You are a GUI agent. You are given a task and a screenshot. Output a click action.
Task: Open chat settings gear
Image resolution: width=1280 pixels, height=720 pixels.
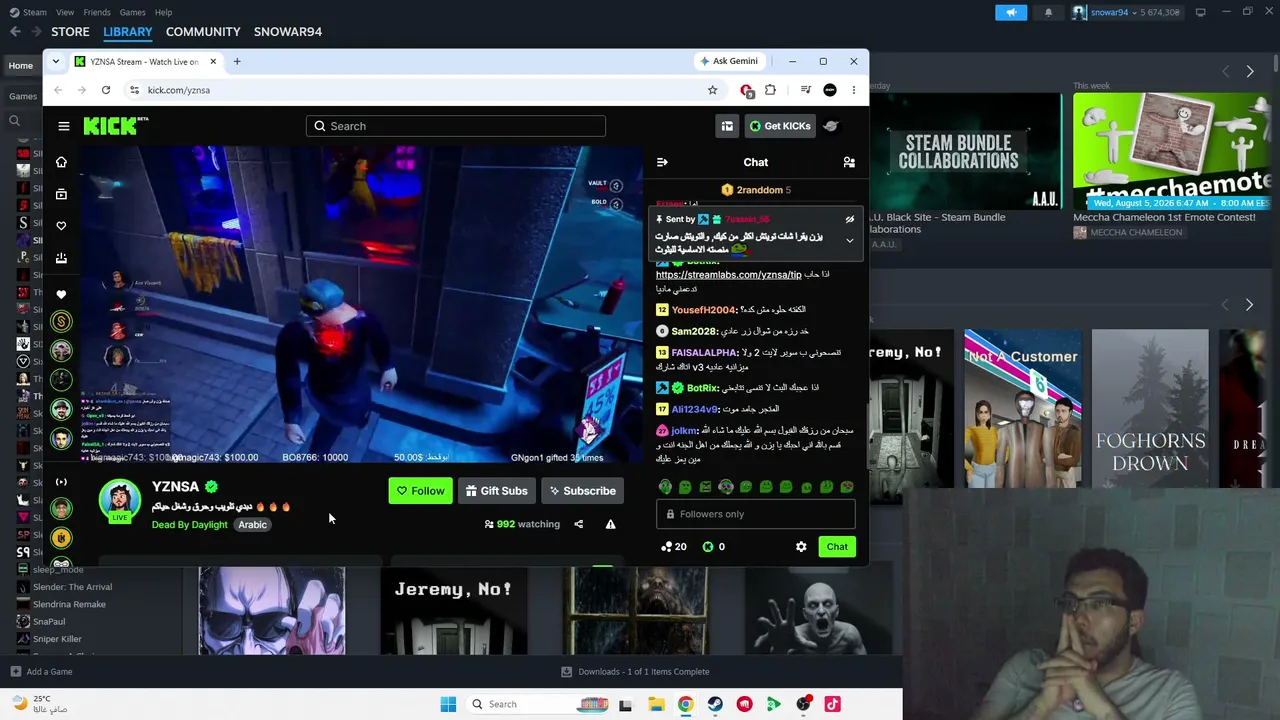pos(801,547)
